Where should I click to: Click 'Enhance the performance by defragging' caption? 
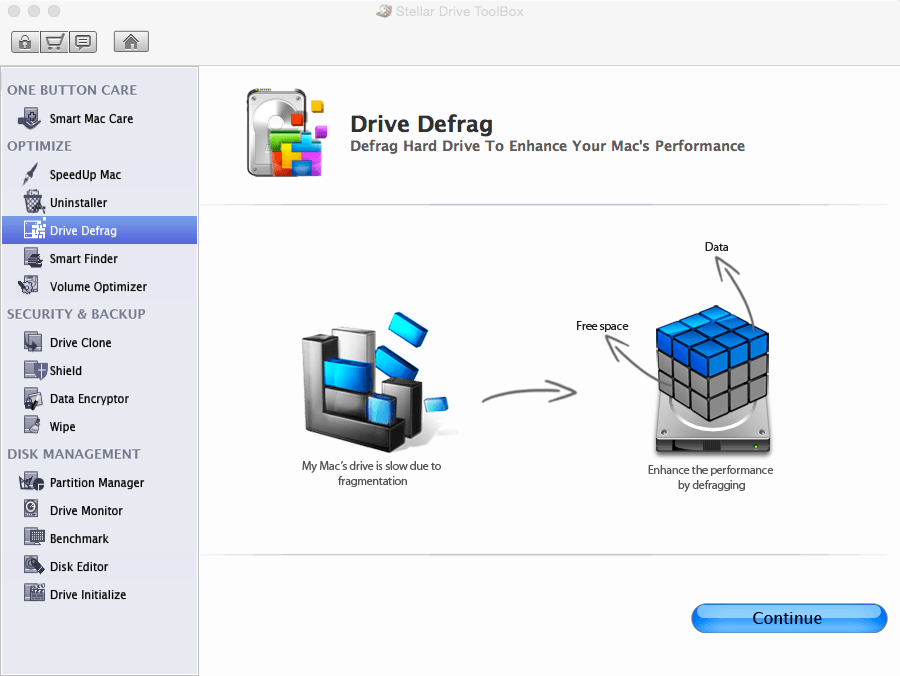[x=711, y=477]
